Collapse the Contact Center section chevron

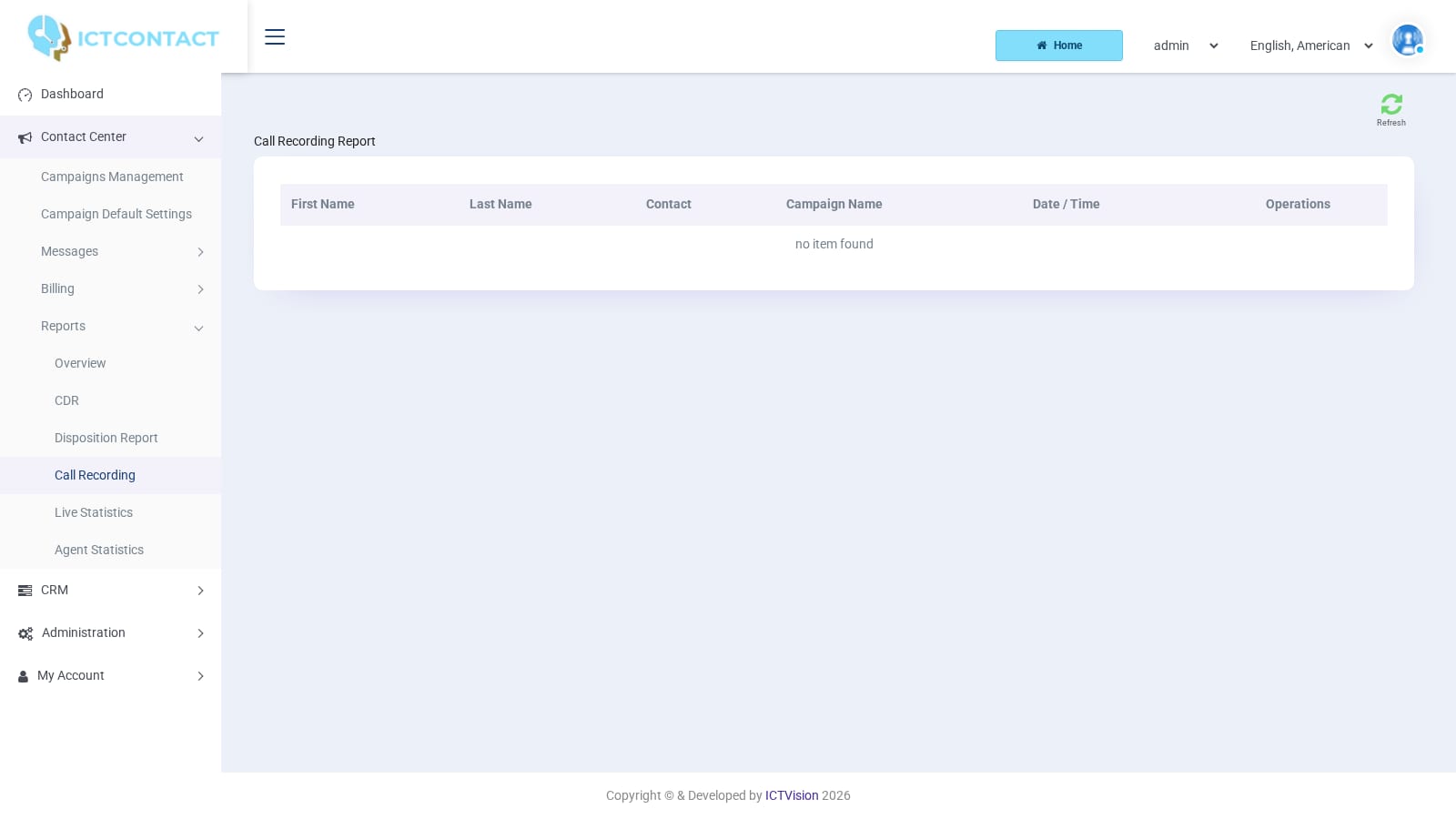point(198,139)
